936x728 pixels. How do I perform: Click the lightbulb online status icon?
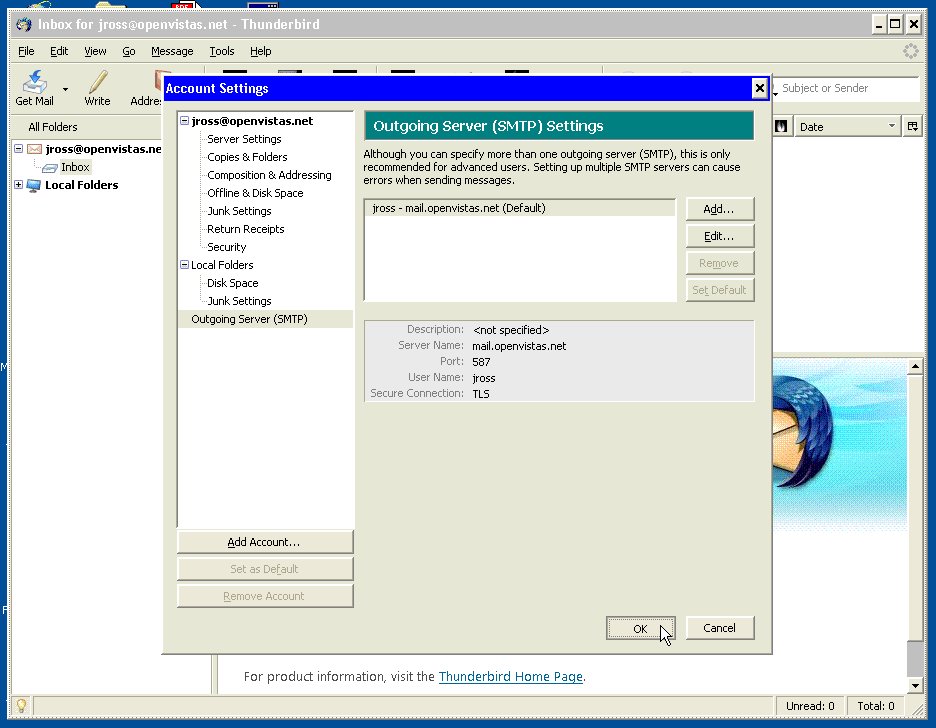click(21, 706)
